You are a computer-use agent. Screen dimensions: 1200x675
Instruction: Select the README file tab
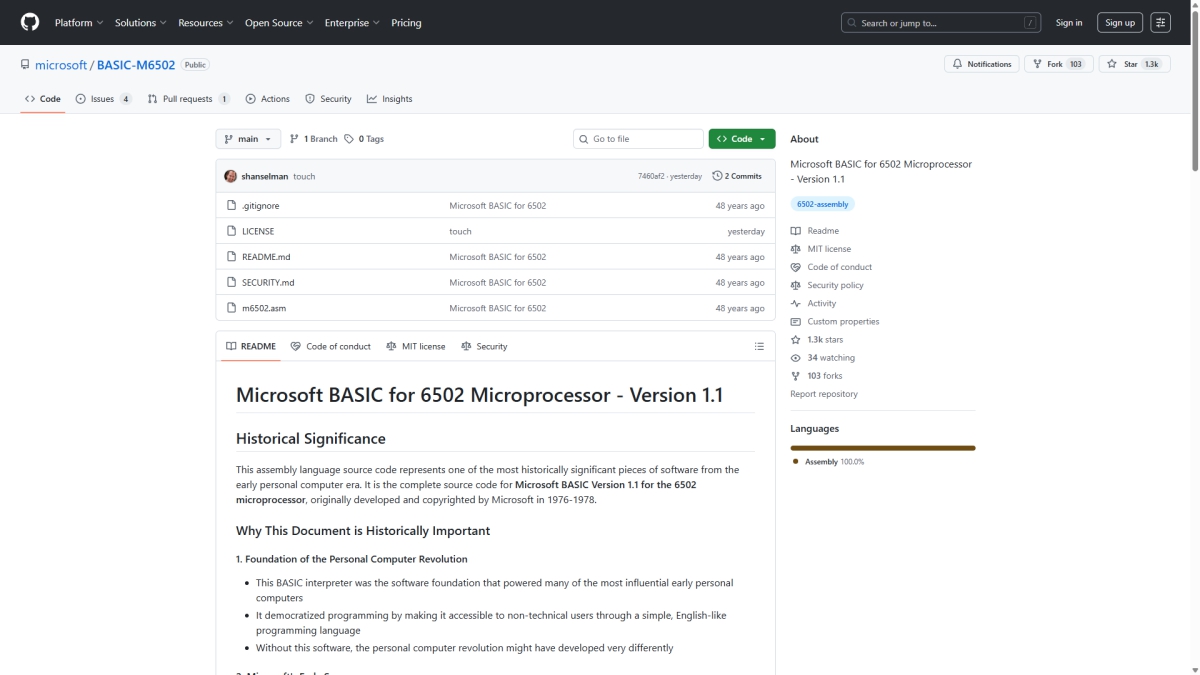251,346
